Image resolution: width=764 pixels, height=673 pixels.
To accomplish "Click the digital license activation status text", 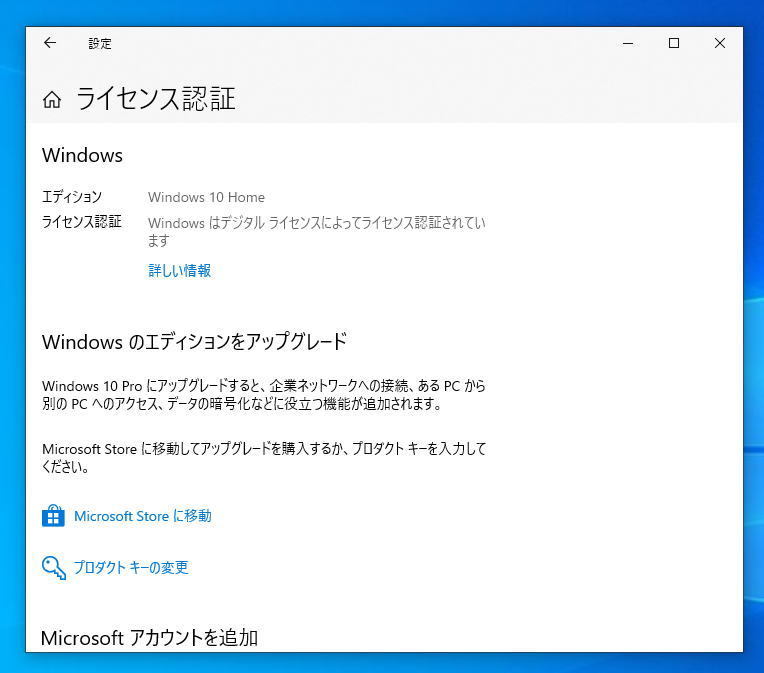I will click(317, 231).
